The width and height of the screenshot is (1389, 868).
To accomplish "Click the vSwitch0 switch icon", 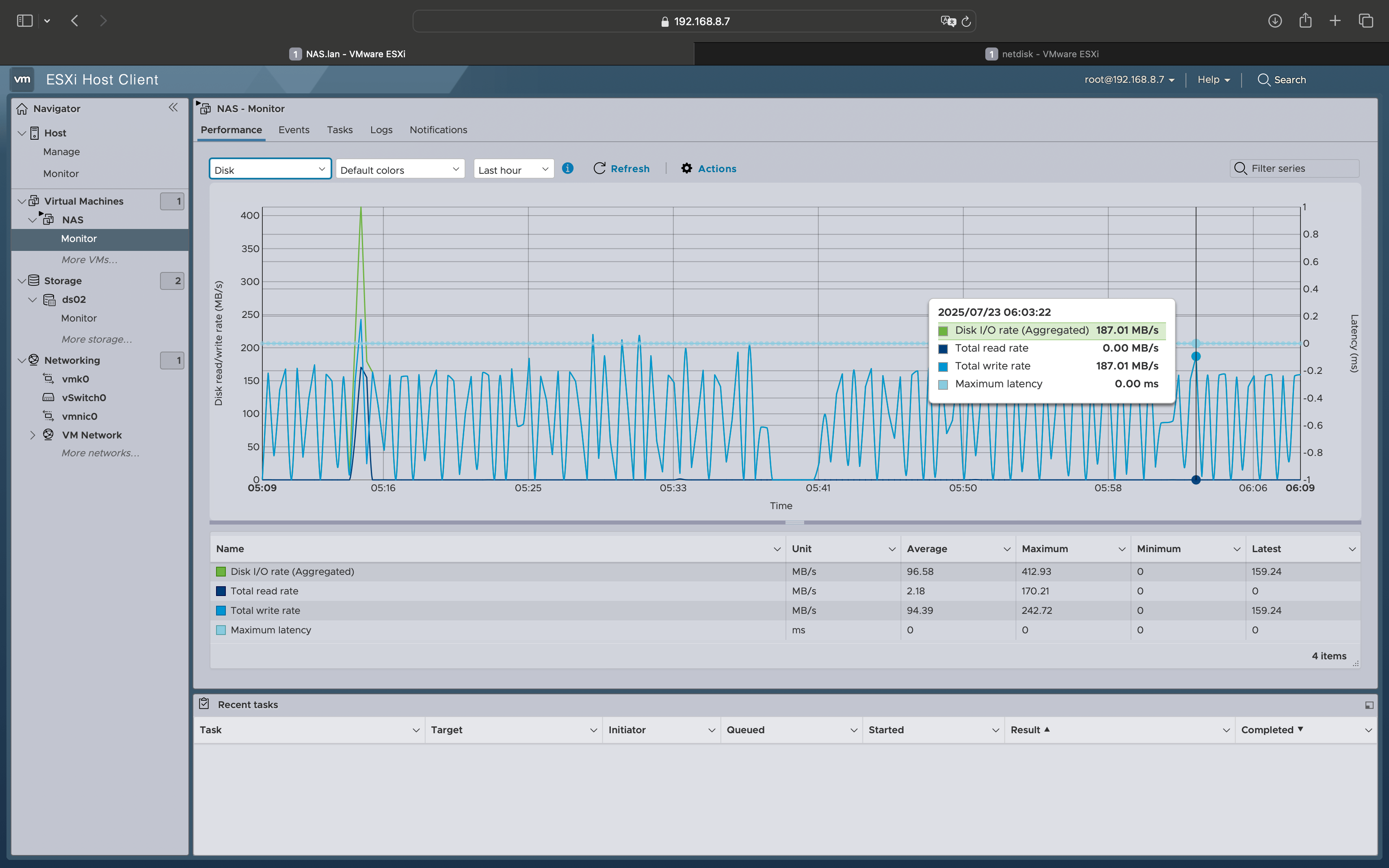I will (49, 397).
